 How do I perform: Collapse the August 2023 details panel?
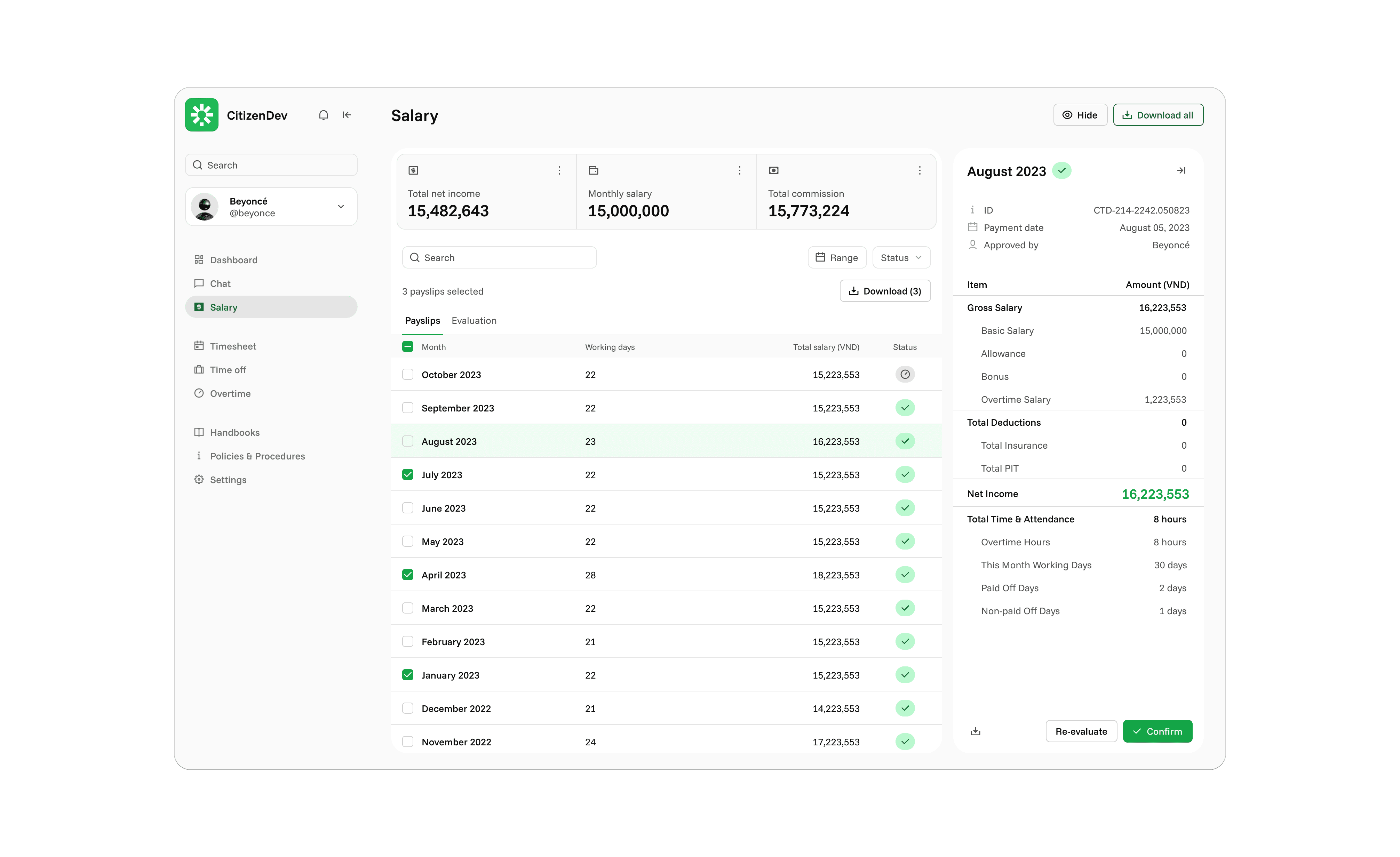point(1181,170)
